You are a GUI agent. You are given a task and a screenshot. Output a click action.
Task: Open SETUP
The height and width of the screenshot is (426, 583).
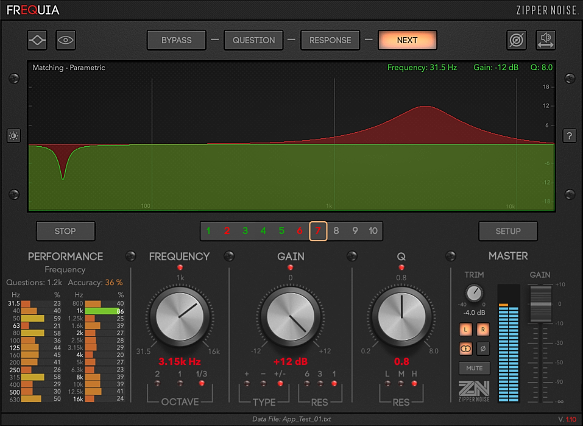pos(508,231)
